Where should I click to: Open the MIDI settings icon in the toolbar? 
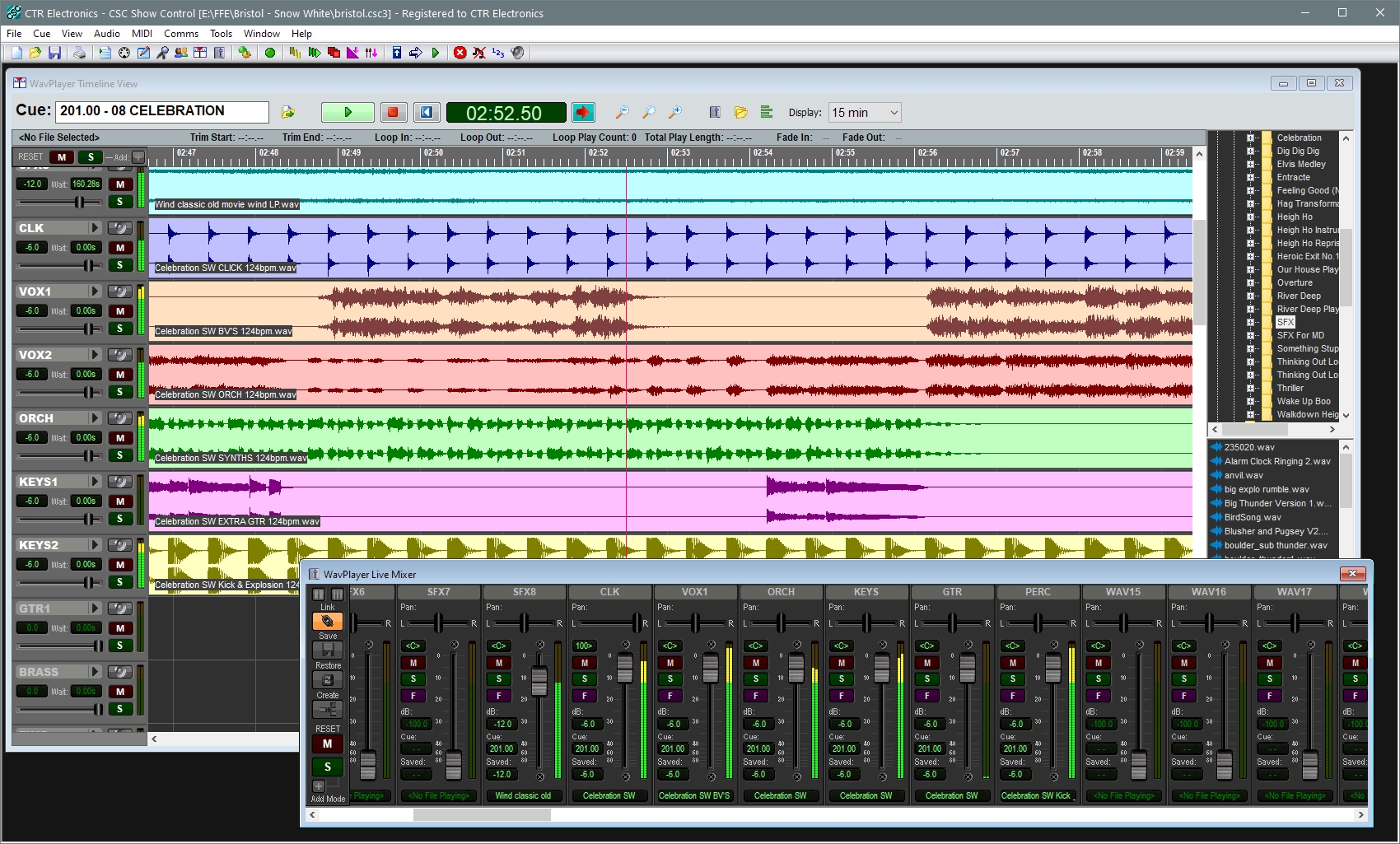click(x=124, y=53)
